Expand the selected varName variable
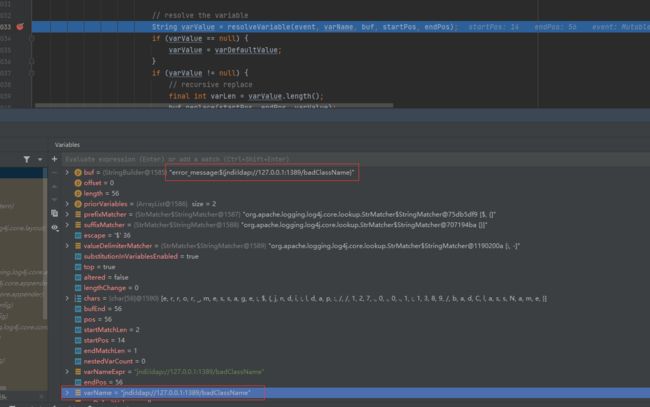Screen dimensions: 650x407 (x=67, y=392)
